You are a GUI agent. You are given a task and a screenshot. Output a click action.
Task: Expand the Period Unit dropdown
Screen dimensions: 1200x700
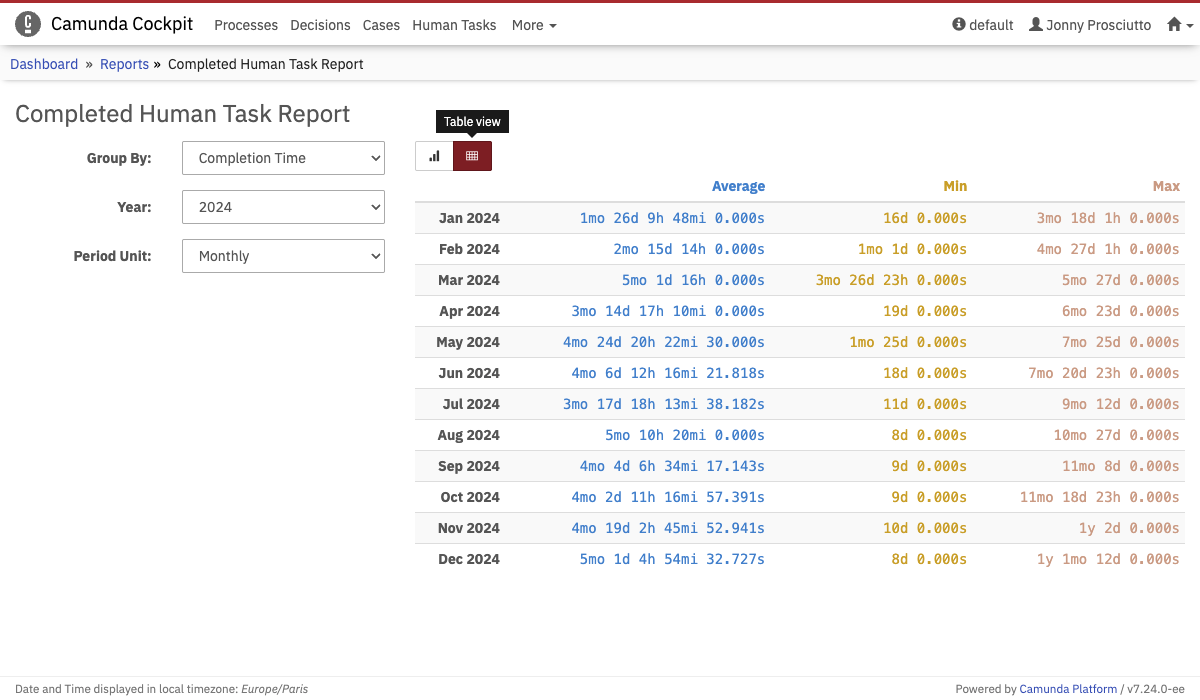(283, 256)
